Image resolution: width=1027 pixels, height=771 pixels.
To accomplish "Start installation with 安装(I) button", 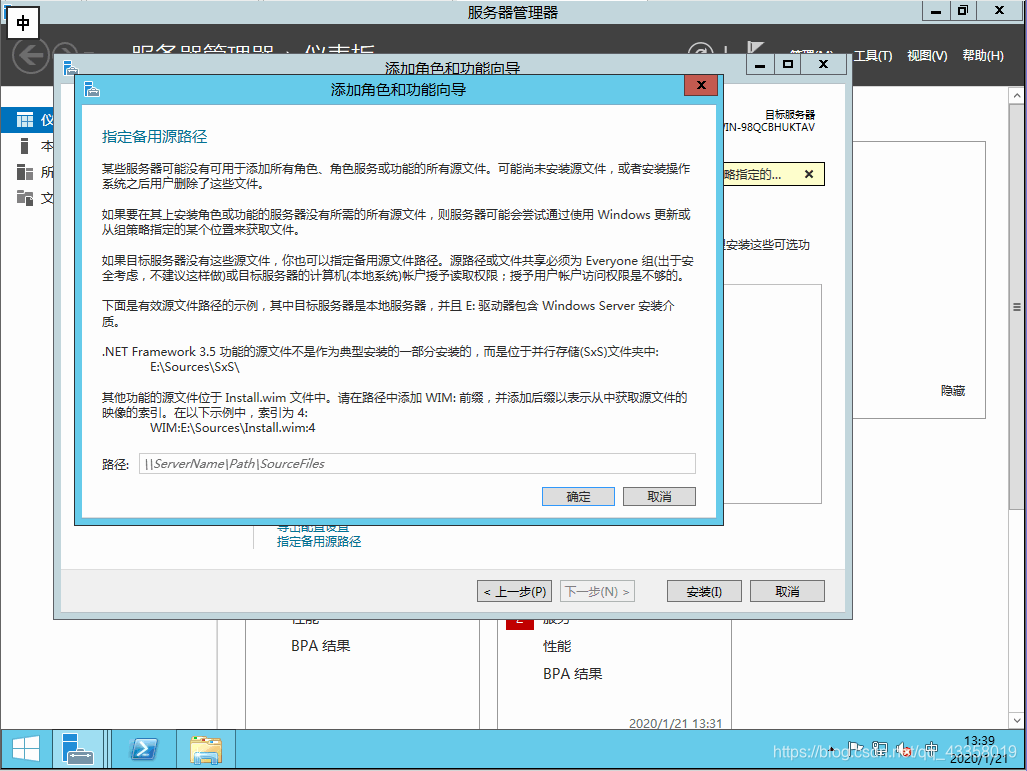I will coord(704,592).
